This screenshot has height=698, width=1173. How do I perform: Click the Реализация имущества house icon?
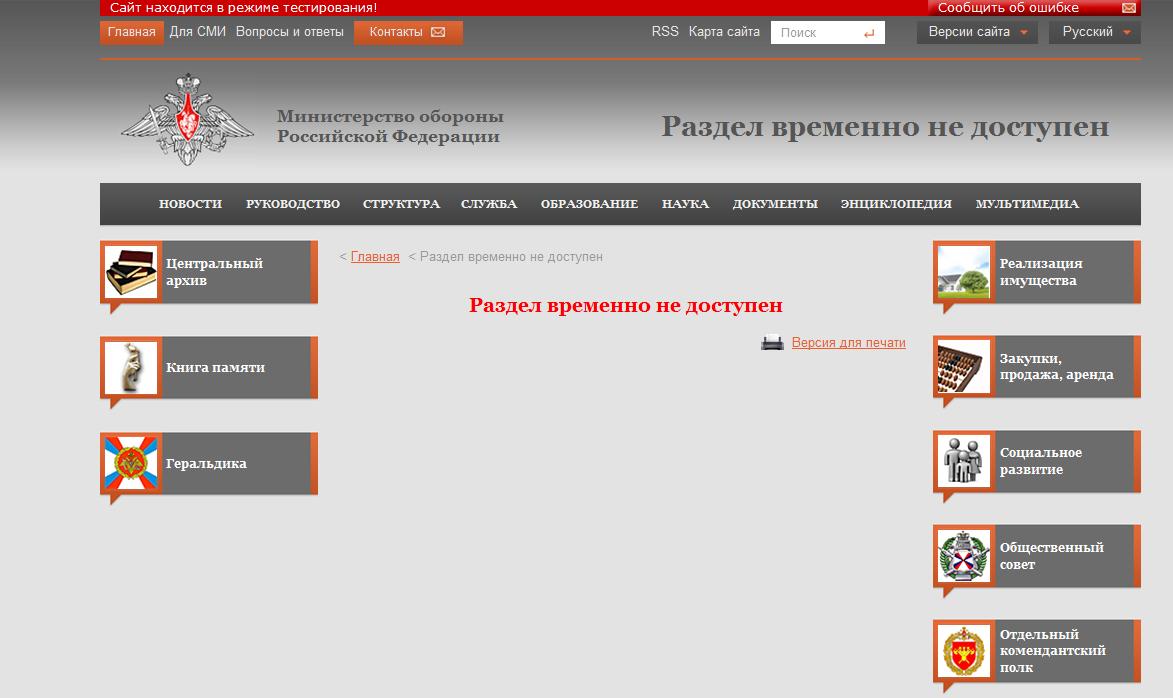point(964,272)
